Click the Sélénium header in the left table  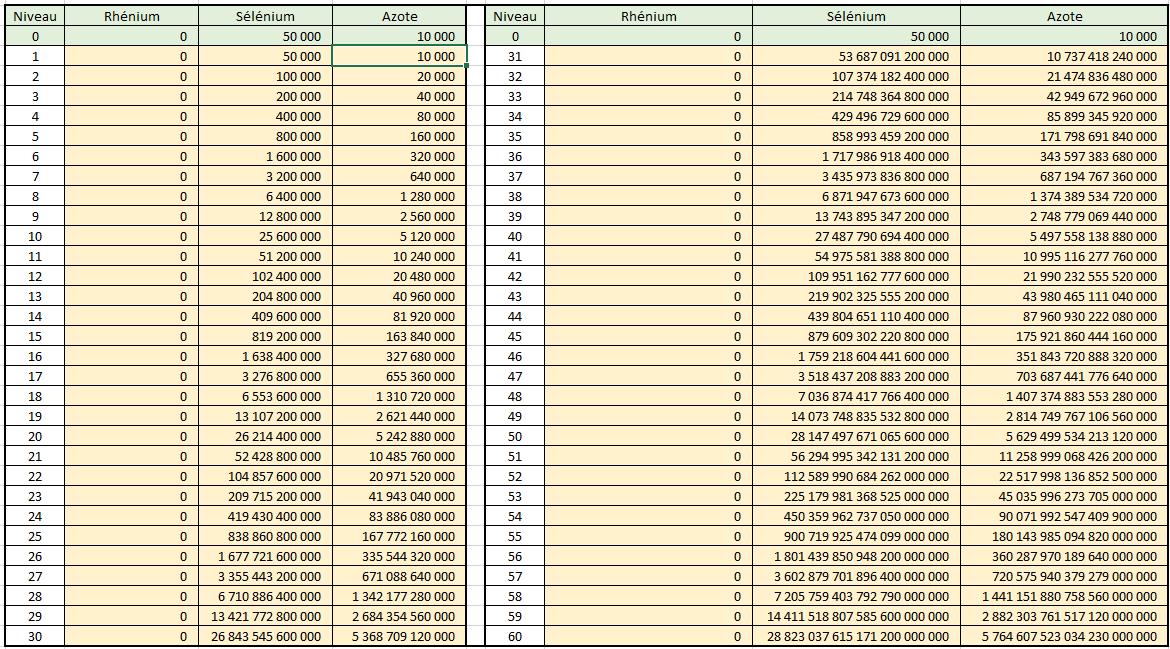pos(265,16)
